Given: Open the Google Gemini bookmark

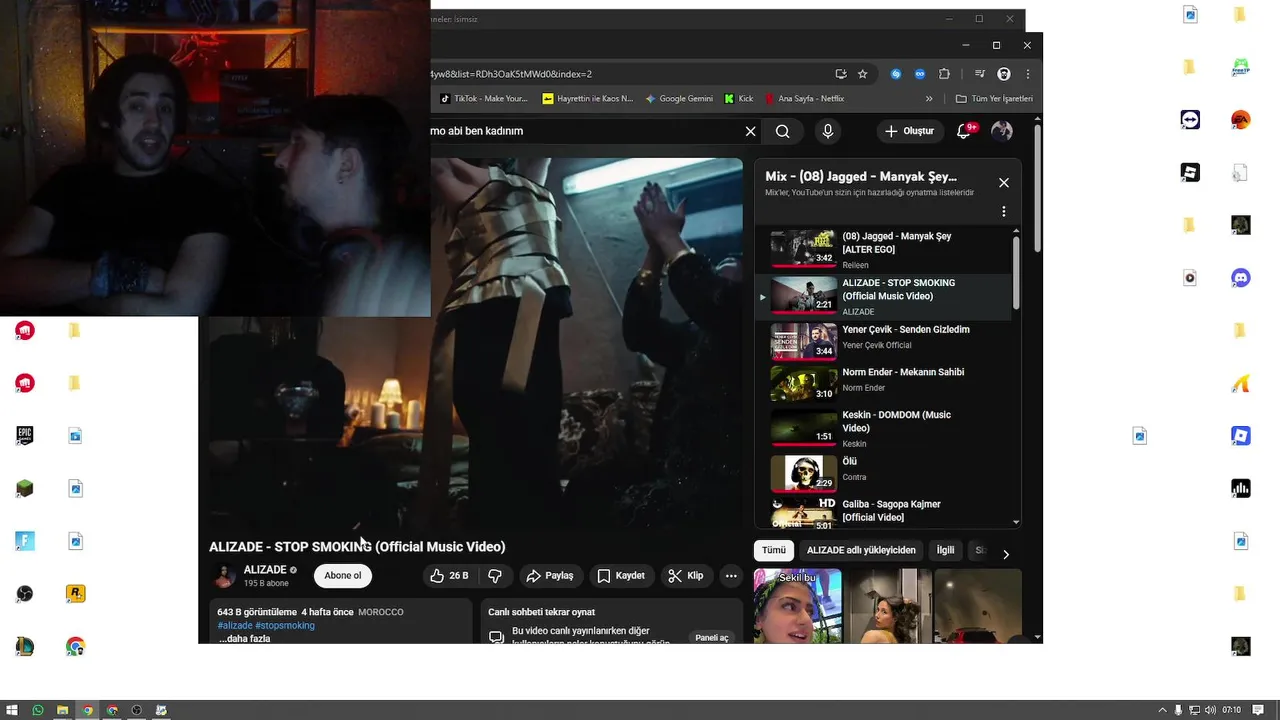Looking at the screenshot, I should (x=679, y=99).
